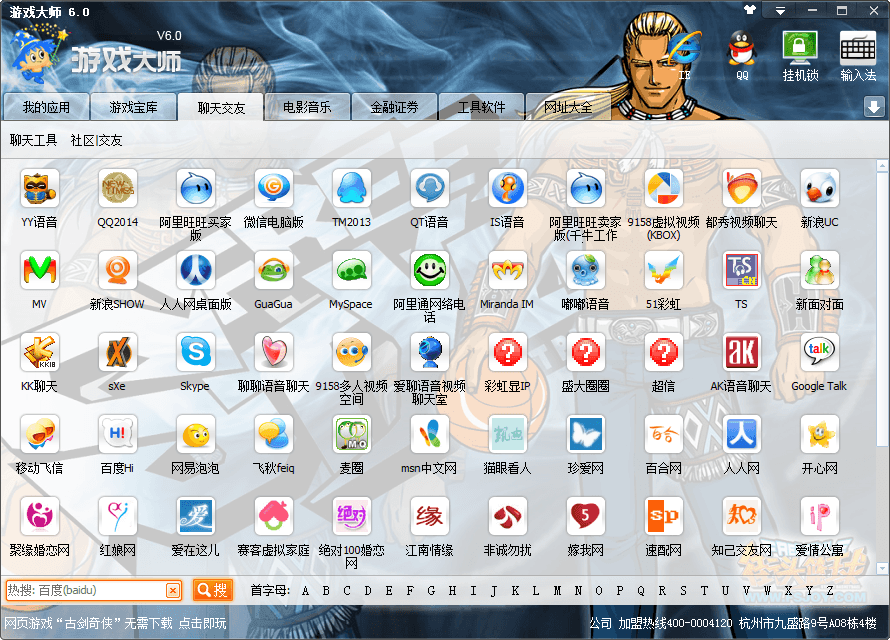Open Internet Explorer shortcut in header

[x=684, y=54]
